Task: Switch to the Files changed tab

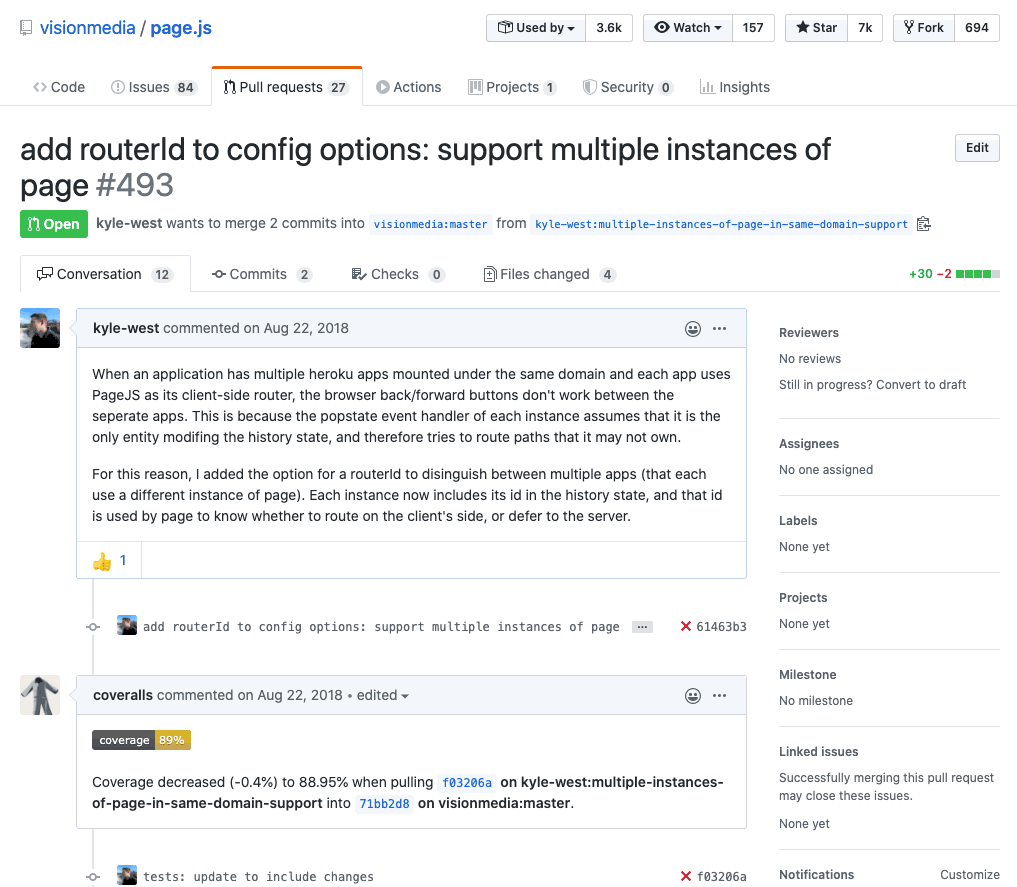Action: point(549,274)
